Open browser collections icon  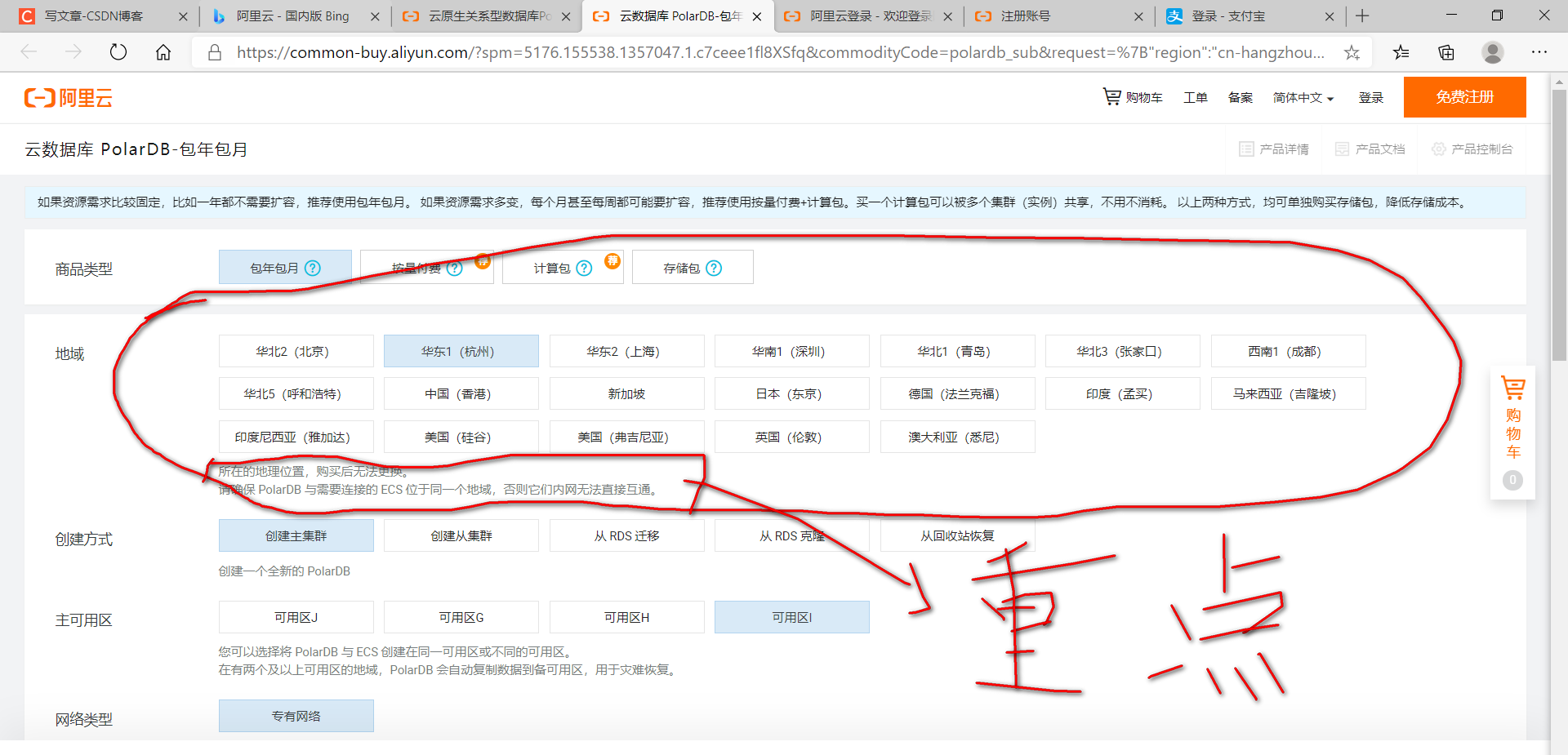(x=1446, y=52)
